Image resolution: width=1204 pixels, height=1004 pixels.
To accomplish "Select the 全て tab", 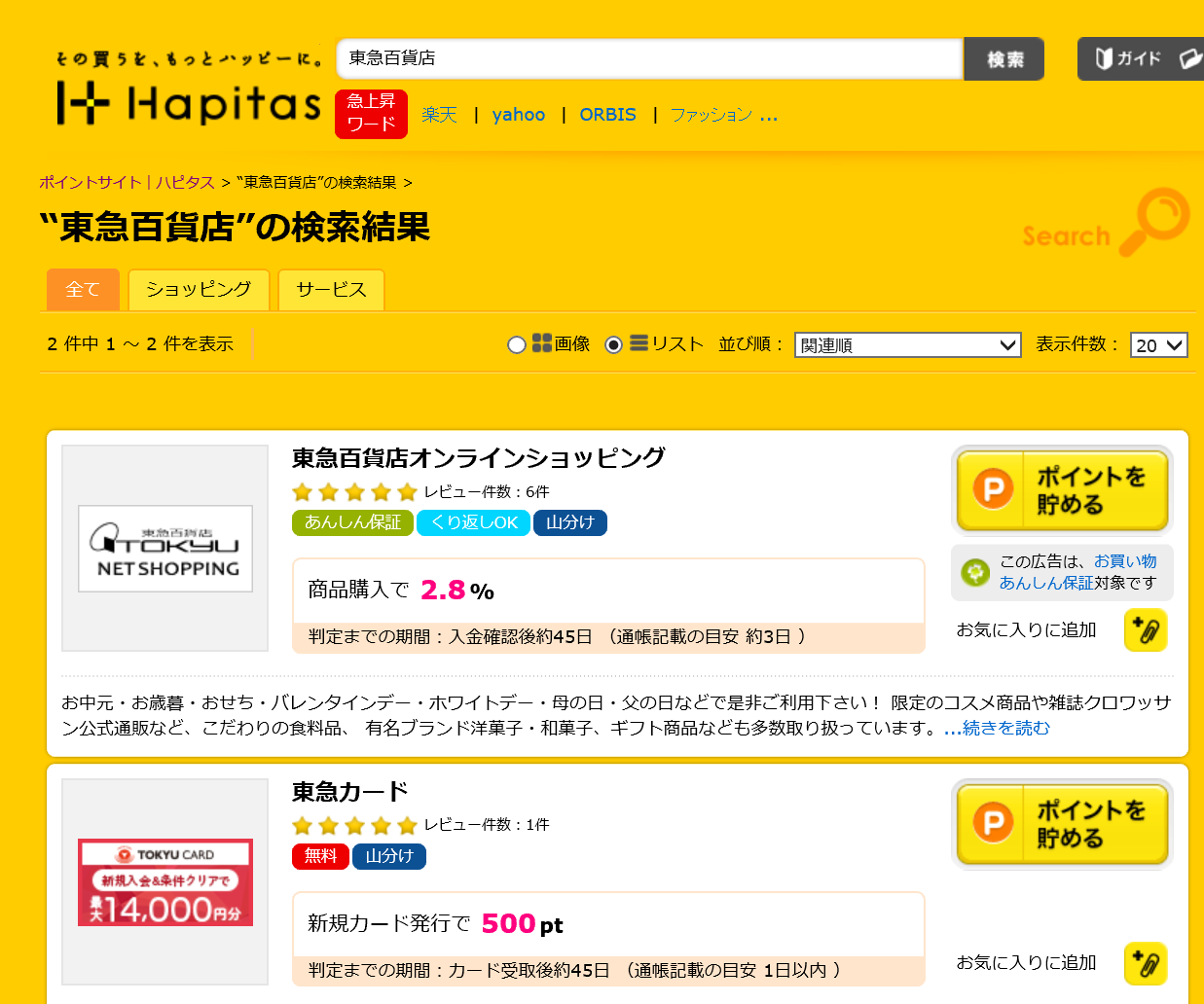I will click(83, 290).
